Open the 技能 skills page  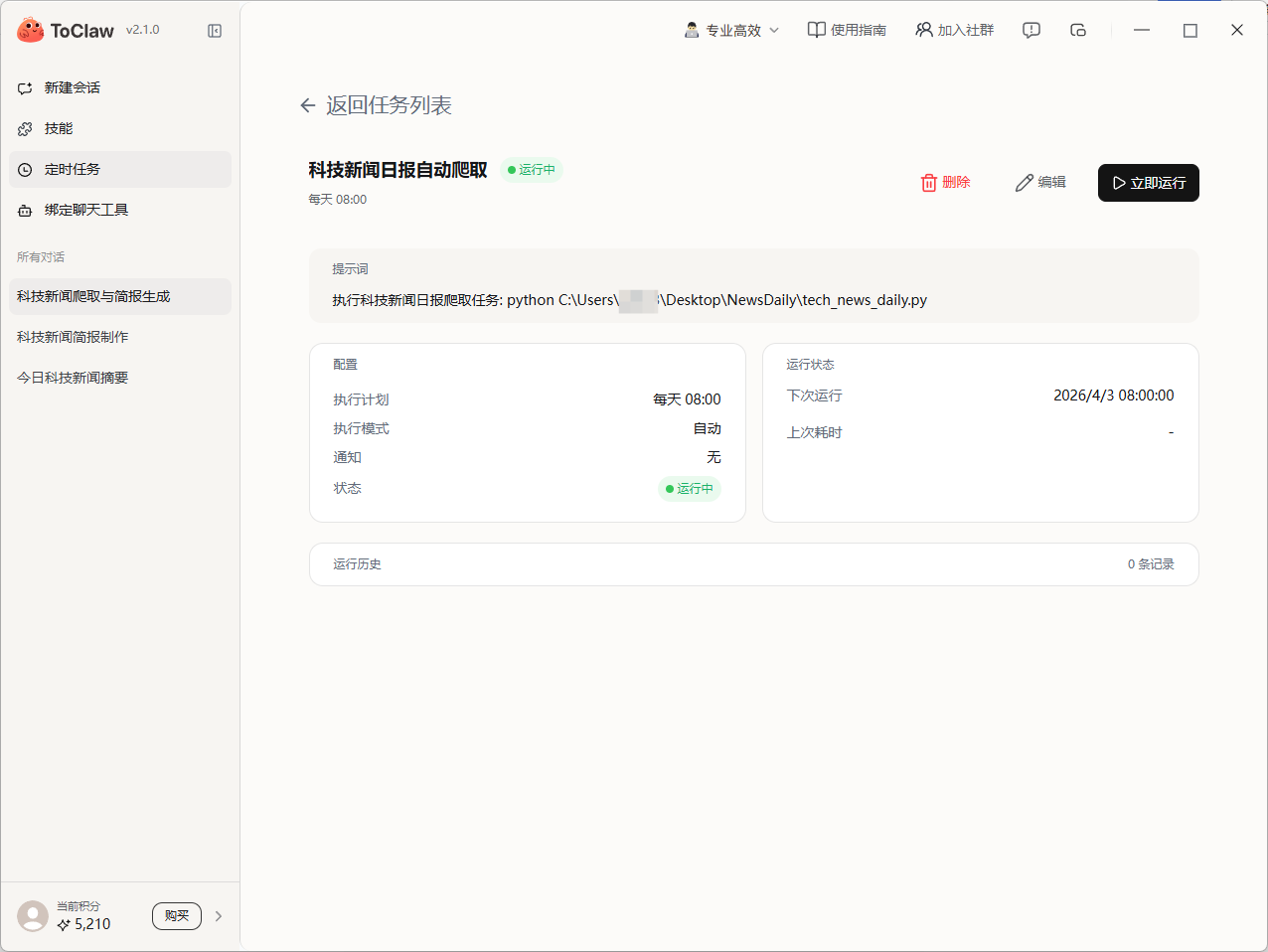point(59,128)
